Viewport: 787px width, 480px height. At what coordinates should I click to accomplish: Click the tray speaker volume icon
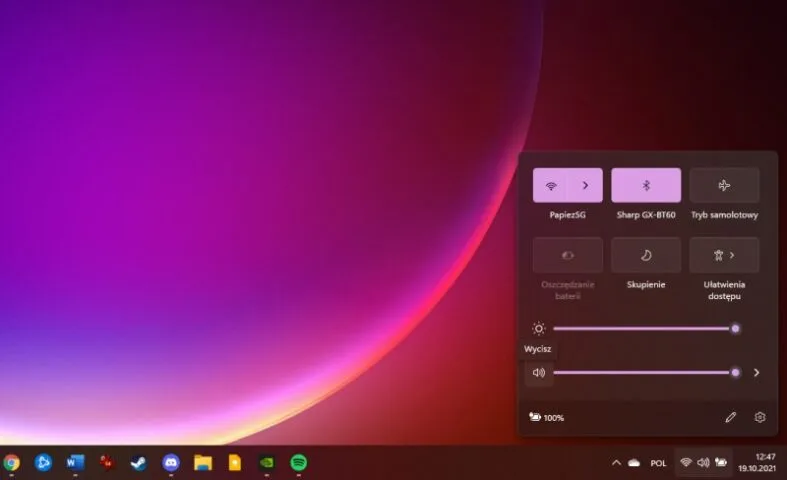[x=703, y=462]
